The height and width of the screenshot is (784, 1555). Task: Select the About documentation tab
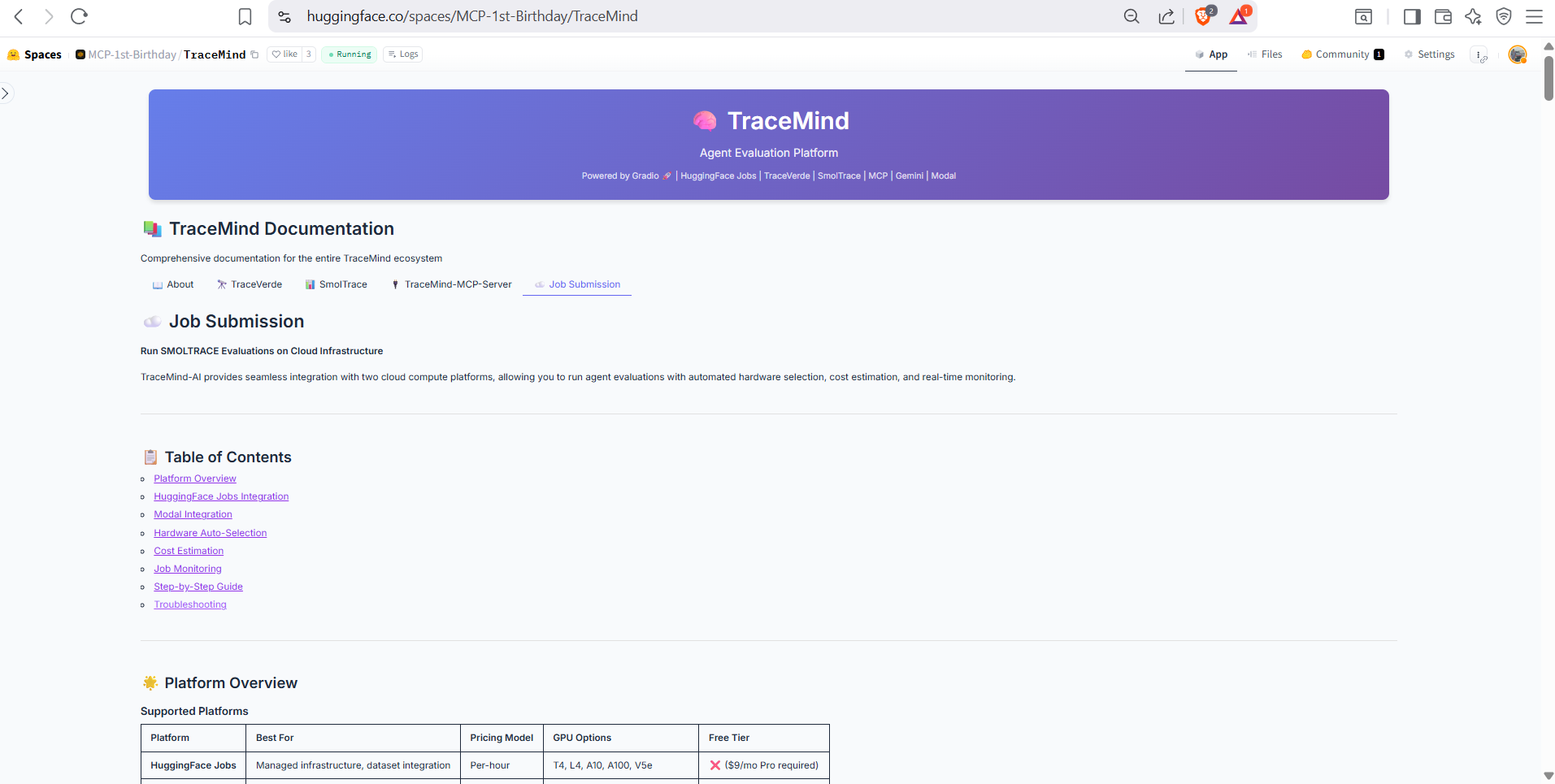[173, 284]
